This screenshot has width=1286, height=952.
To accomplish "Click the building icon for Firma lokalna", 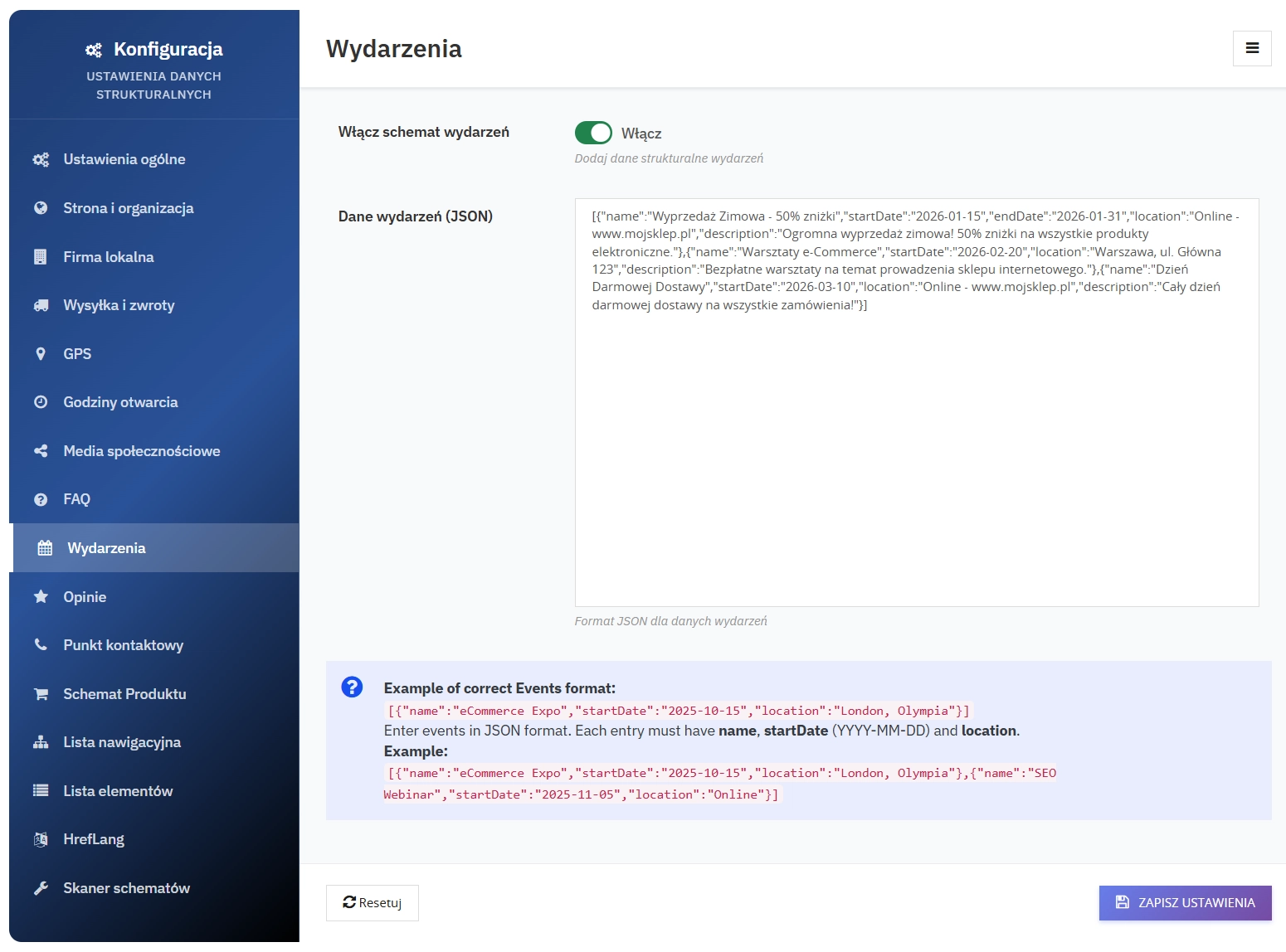I will (x=41, y=257).
